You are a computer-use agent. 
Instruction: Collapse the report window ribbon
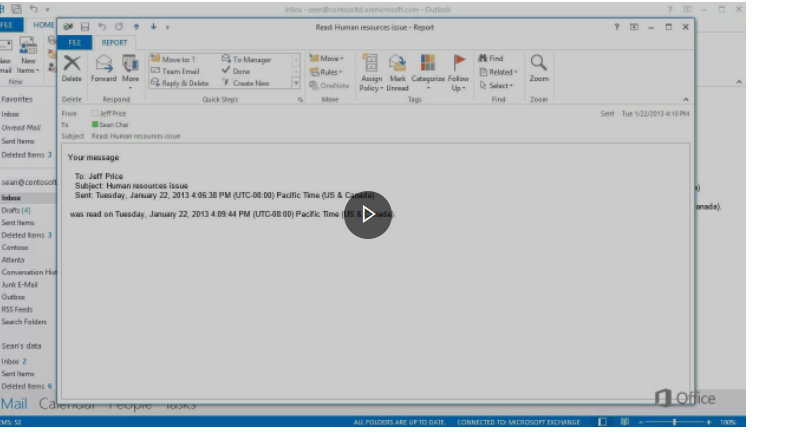(x=686, y=100)
